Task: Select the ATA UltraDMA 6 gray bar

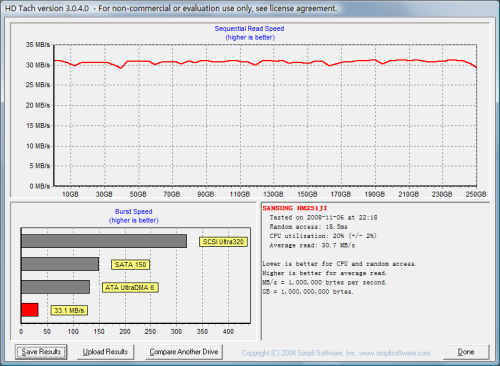Action: pyautogui.click(x=55, y=287)
